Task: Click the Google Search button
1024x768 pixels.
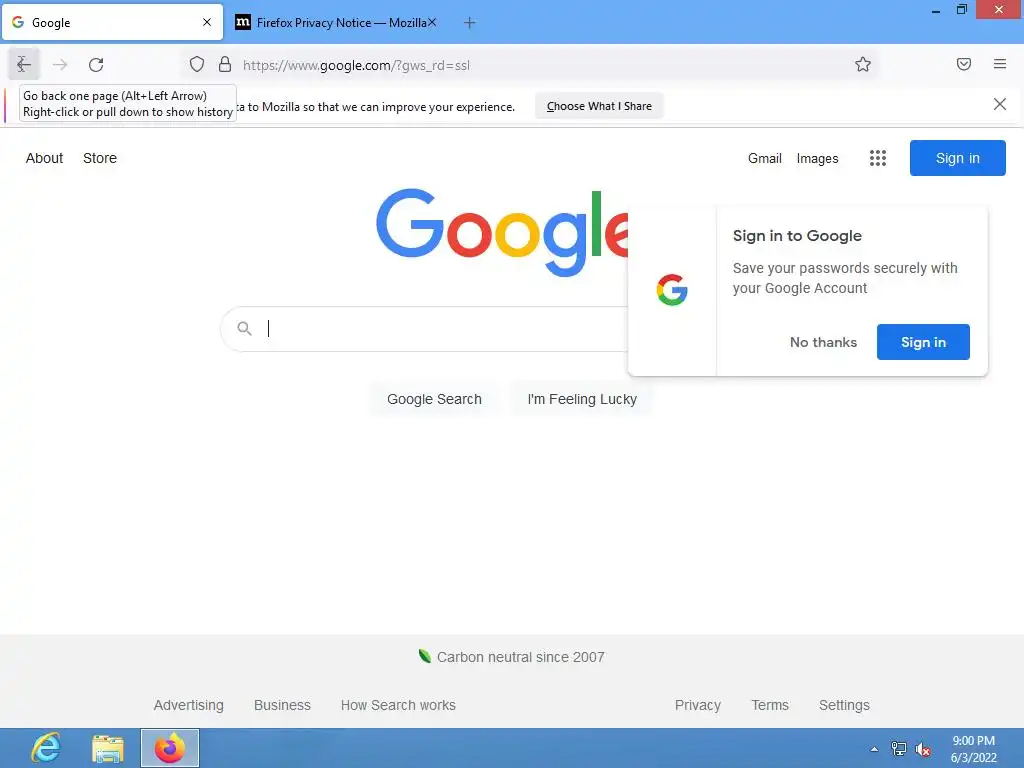Action: (x=434, y=399)
